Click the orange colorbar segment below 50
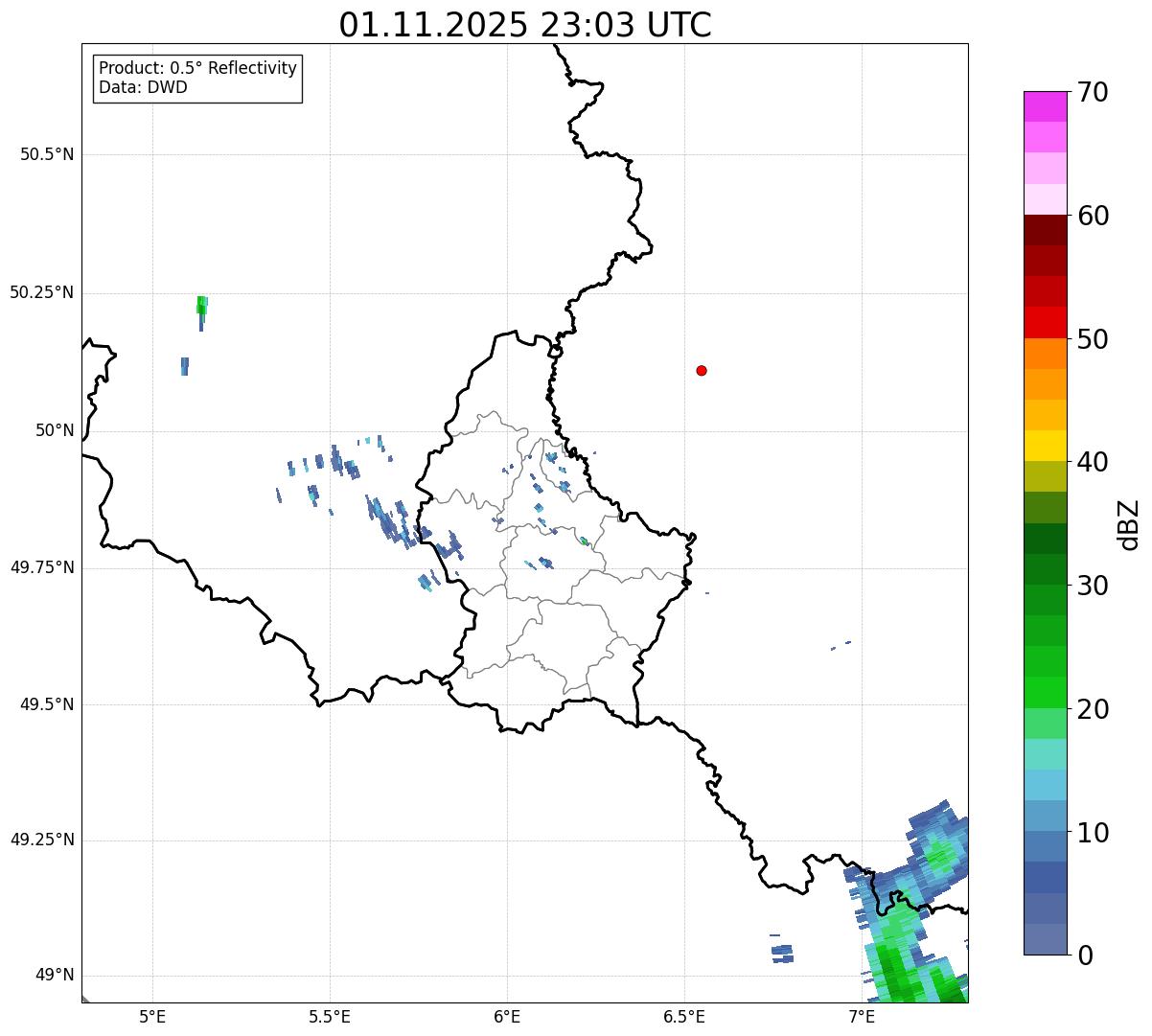This screenshot has height=1036, width=1152. click(1045, 354)
